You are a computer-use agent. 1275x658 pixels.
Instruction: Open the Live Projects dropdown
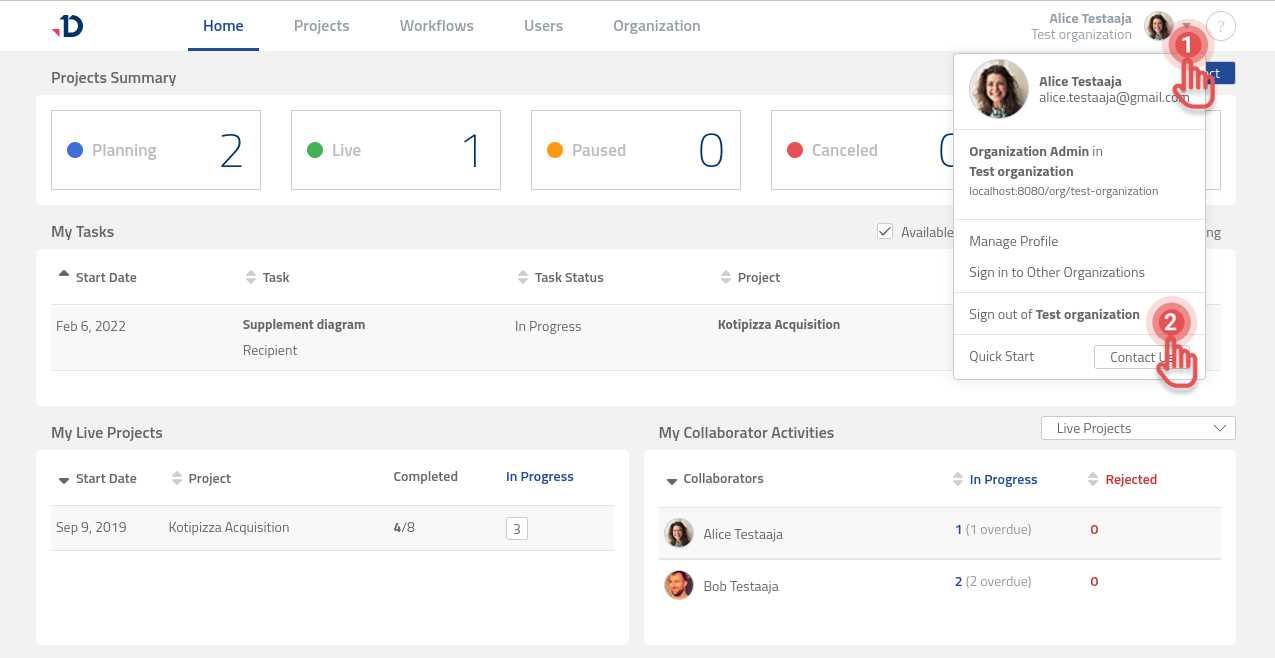(1138, 428)
